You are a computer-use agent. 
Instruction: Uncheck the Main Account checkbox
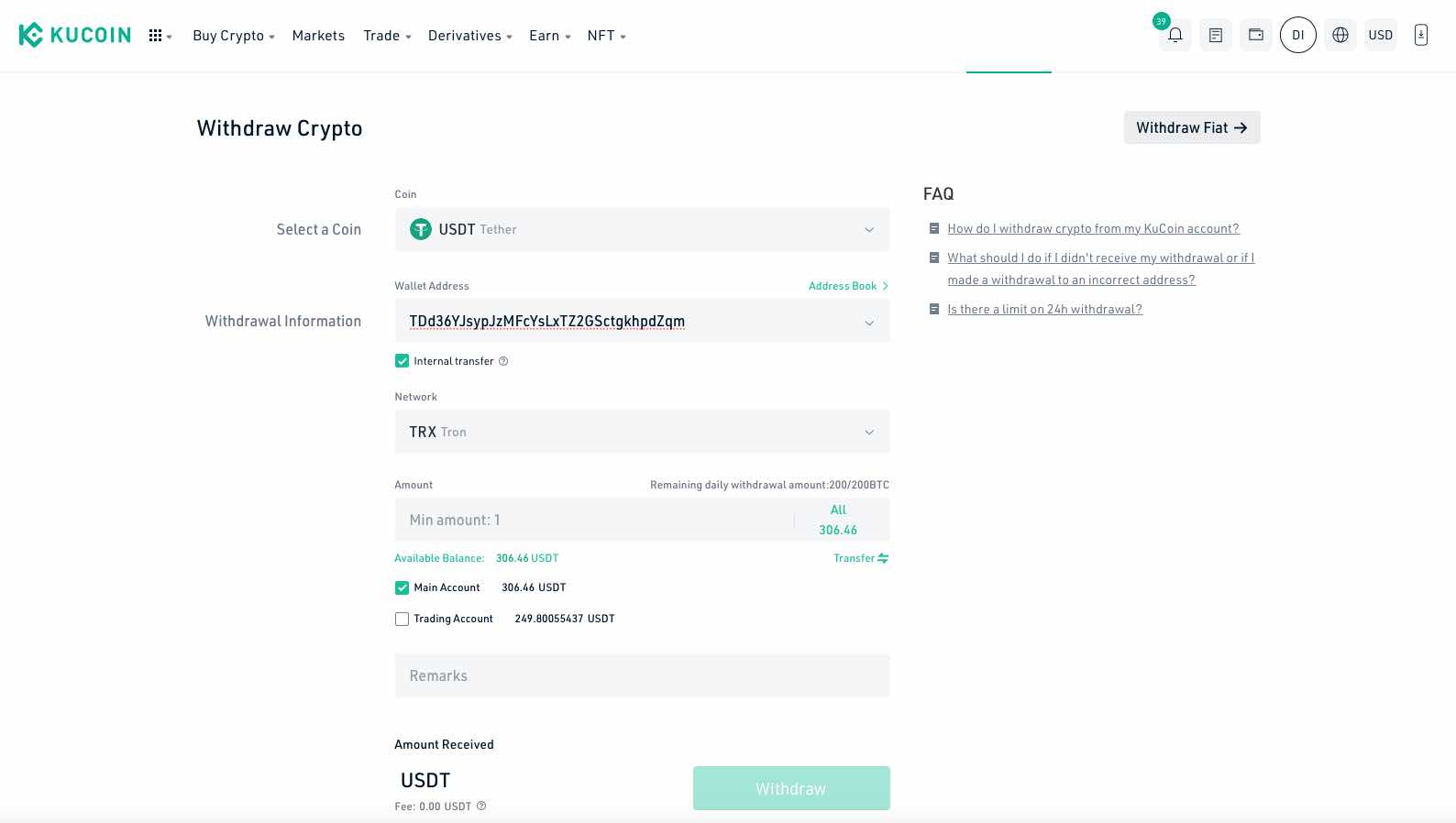(x=402, y=587)
